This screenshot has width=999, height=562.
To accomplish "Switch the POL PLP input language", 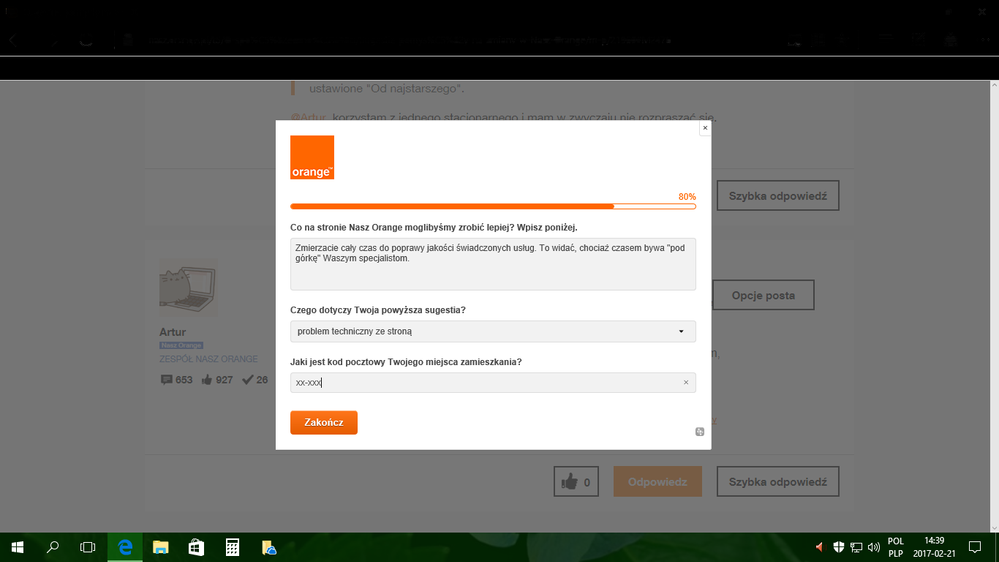I will [896, 547].
